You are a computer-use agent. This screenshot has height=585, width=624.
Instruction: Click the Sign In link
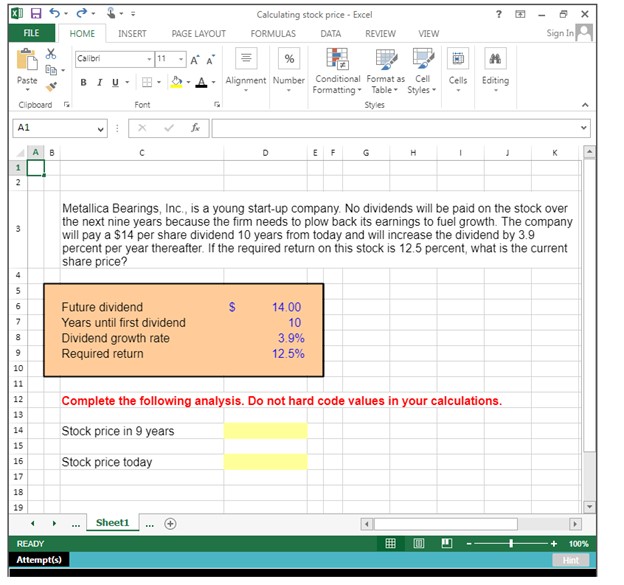(x=560, y=33)
